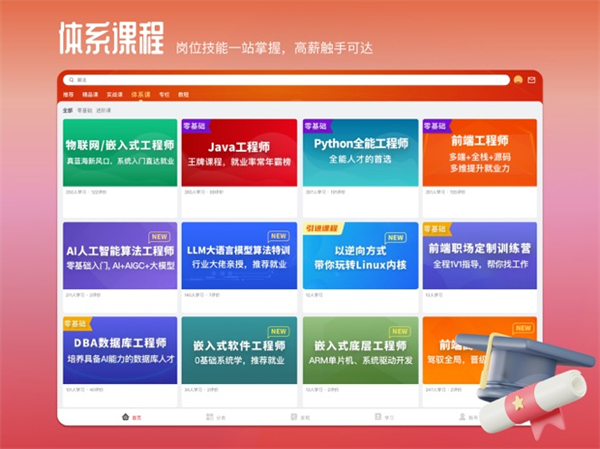Open the 实战课 tab
Screen dimensions: 600x449
click(x=113, y=94)
